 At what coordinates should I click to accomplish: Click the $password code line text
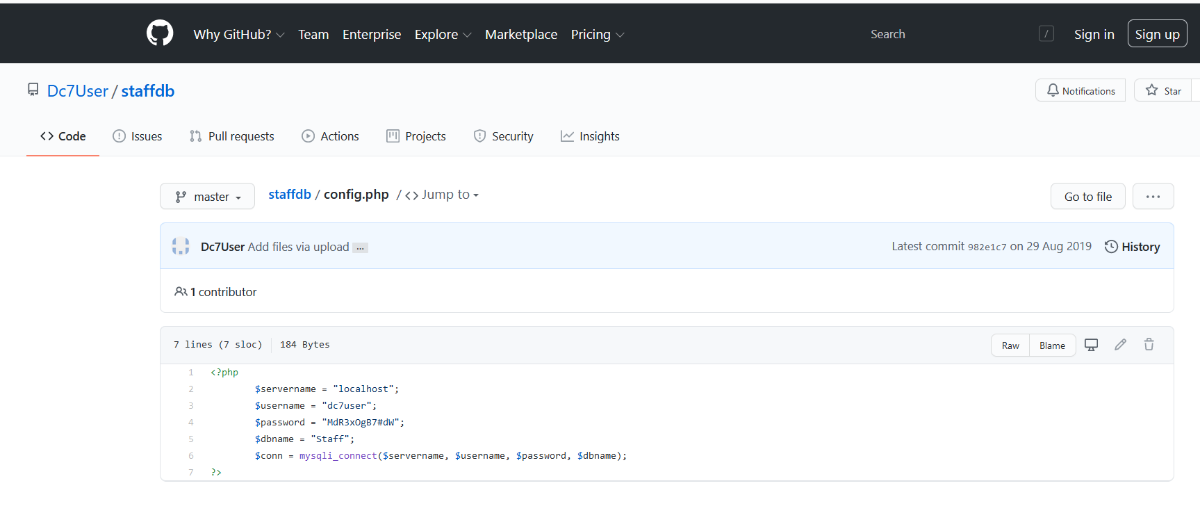329,422
